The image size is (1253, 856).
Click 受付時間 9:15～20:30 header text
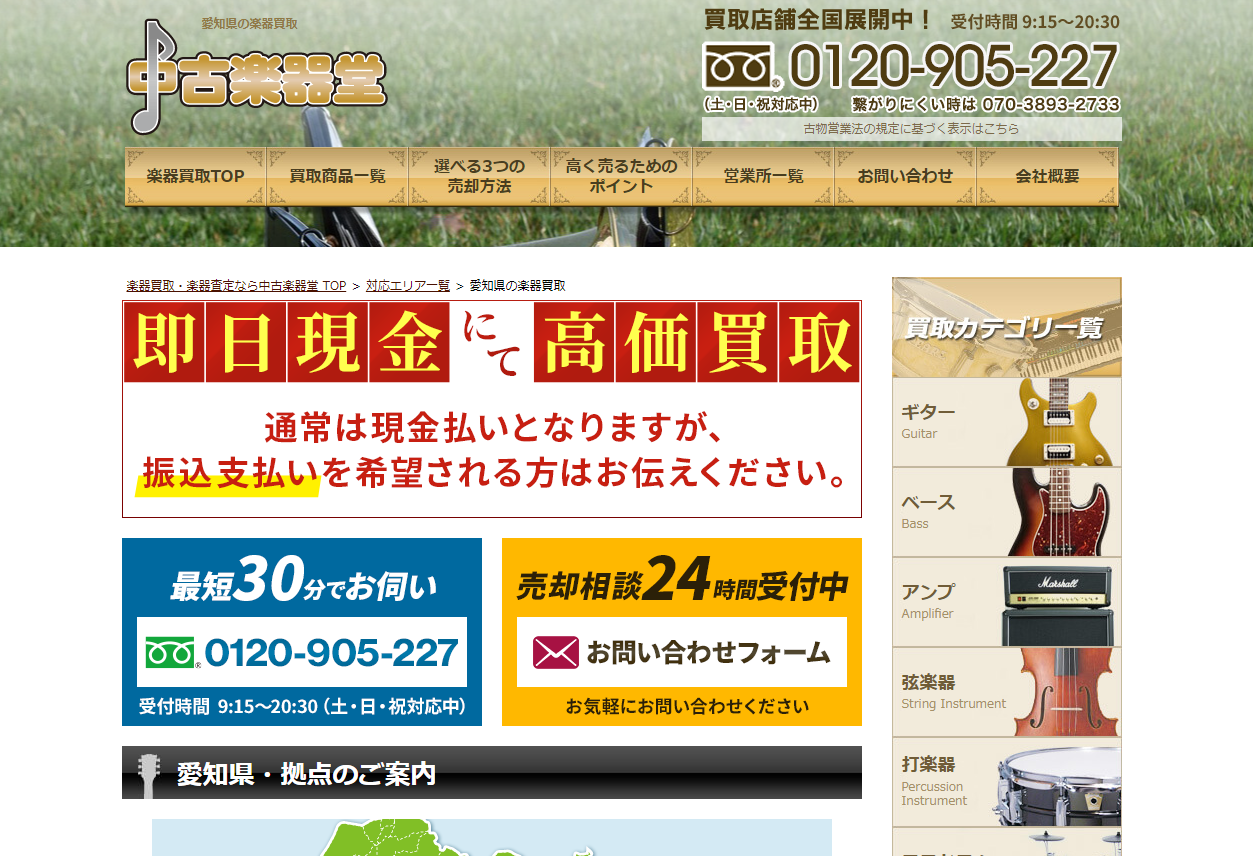click(x=1035, y=22)
